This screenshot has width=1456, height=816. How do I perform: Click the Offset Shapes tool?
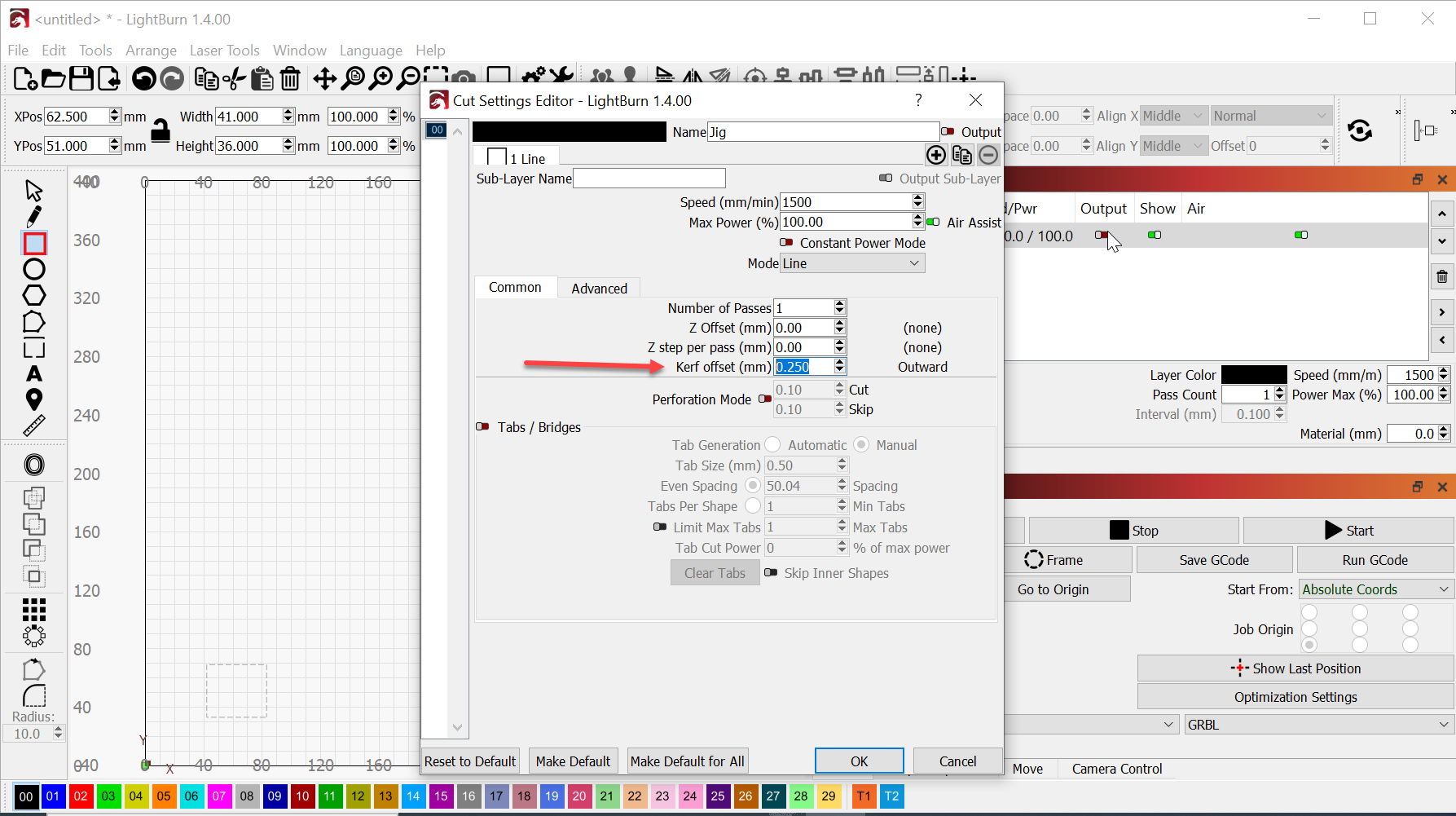[x=34, y=464]
